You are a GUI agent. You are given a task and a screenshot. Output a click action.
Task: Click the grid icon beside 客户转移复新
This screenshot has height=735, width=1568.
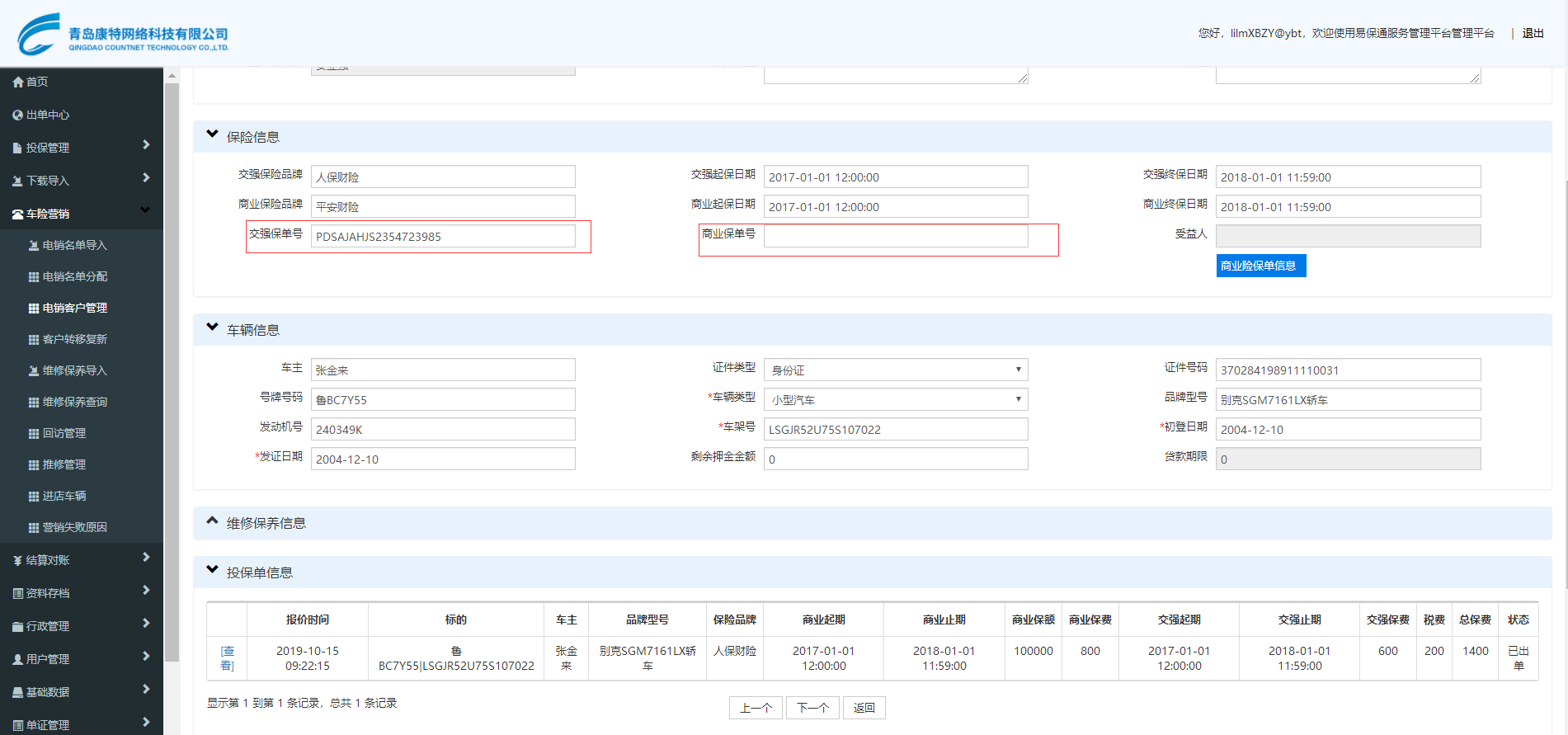(34, 339)
